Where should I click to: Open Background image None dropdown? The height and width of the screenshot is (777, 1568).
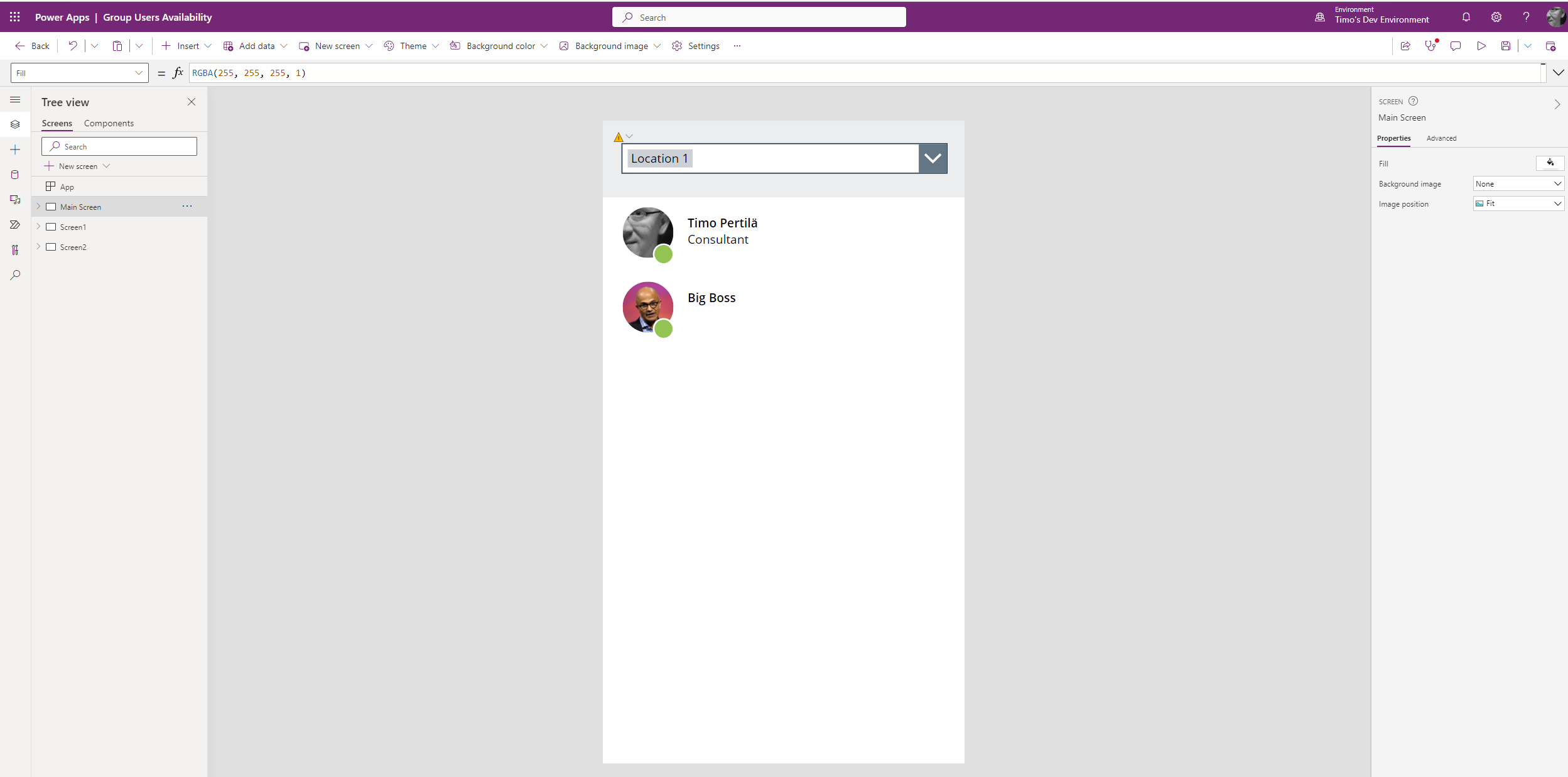coord(1518,183)
